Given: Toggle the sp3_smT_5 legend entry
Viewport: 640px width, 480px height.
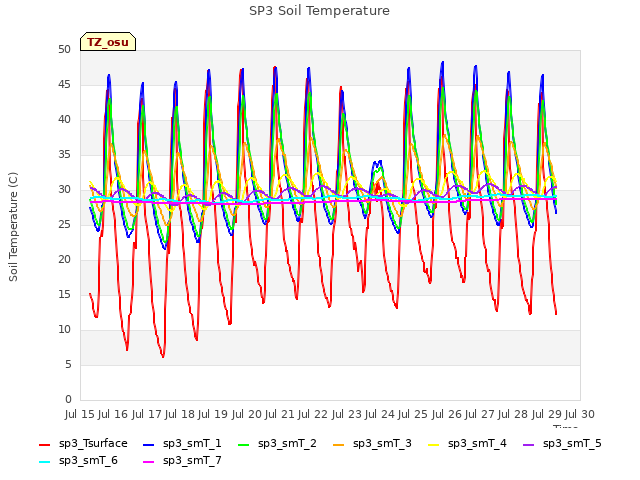Looking at the screenshot, I should [562, 444].
